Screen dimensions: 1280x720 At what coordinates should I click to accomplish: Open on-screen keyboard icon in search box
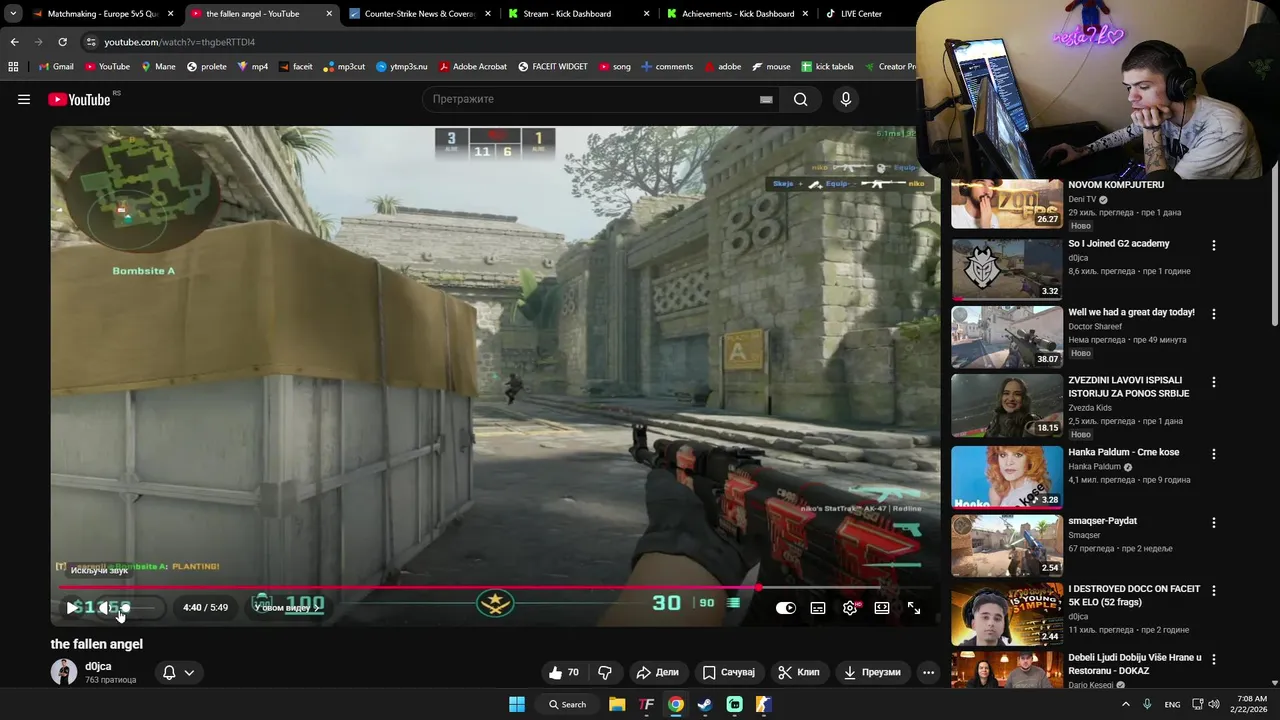pyautogui.click(x=766, y=99)
